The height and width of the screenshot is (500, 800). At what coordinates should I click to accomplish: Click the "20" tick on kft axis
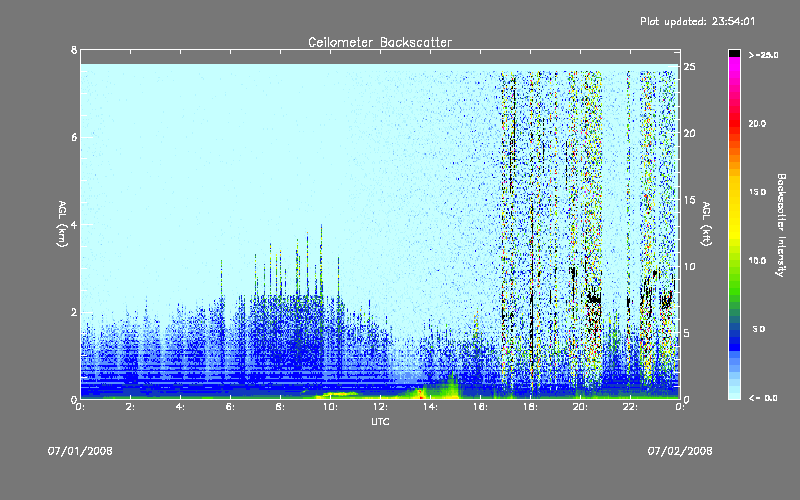[x=689, y=133]
